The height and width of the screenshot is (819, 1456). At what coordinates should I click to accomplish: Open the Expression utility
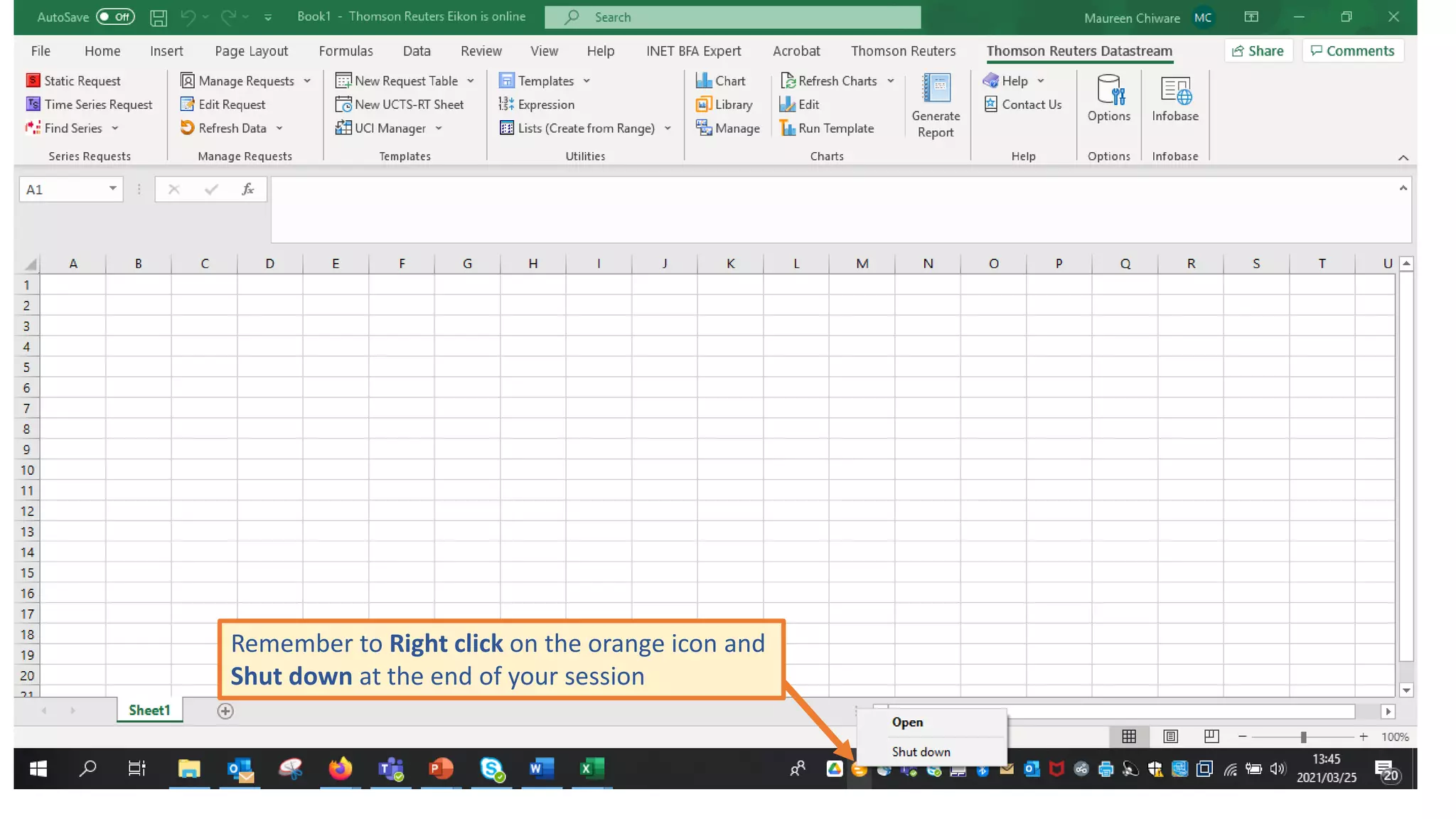coord(537,105)
